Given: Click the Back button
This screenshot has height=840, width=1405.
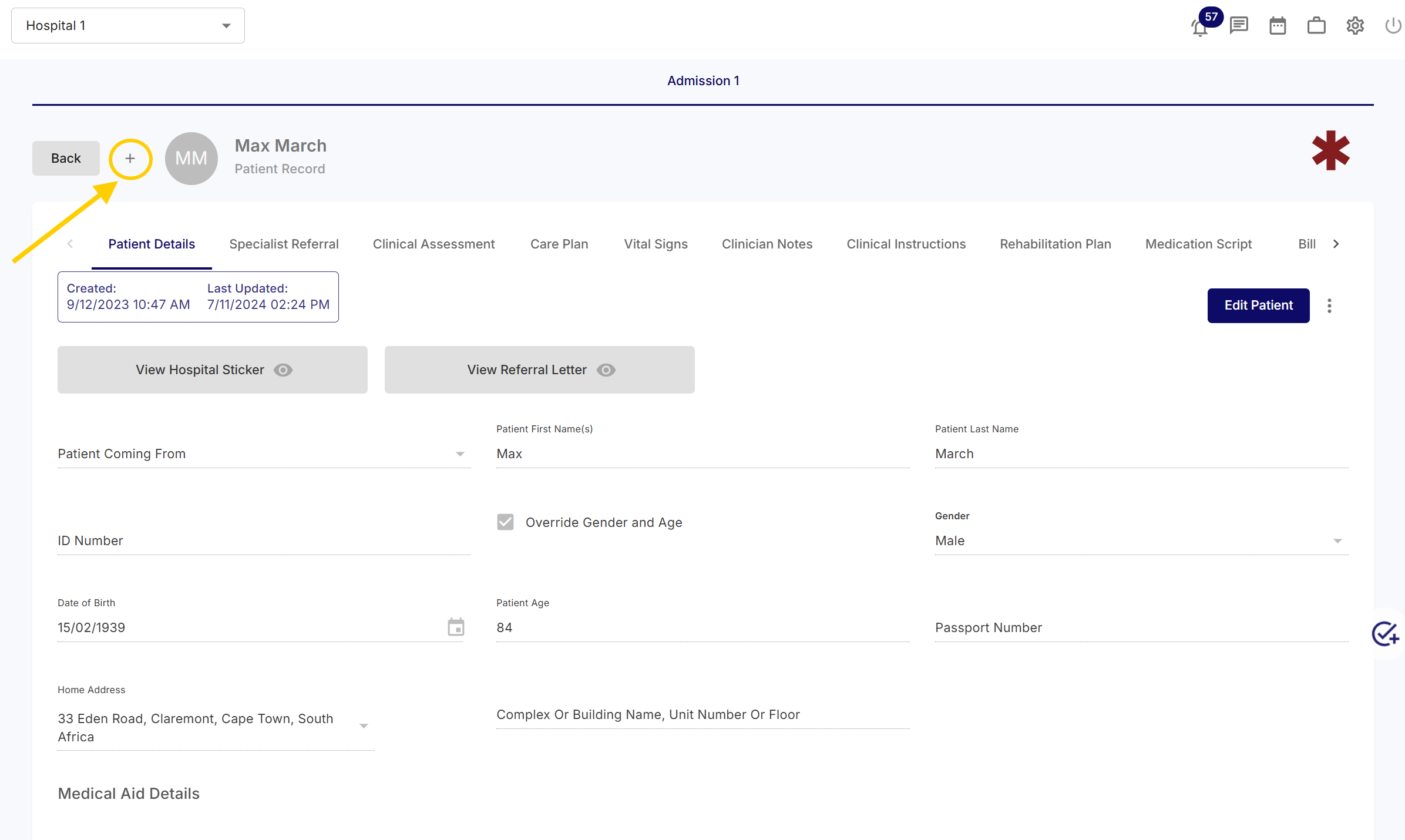Looking at the screenshot, I should tap(66, 159).
